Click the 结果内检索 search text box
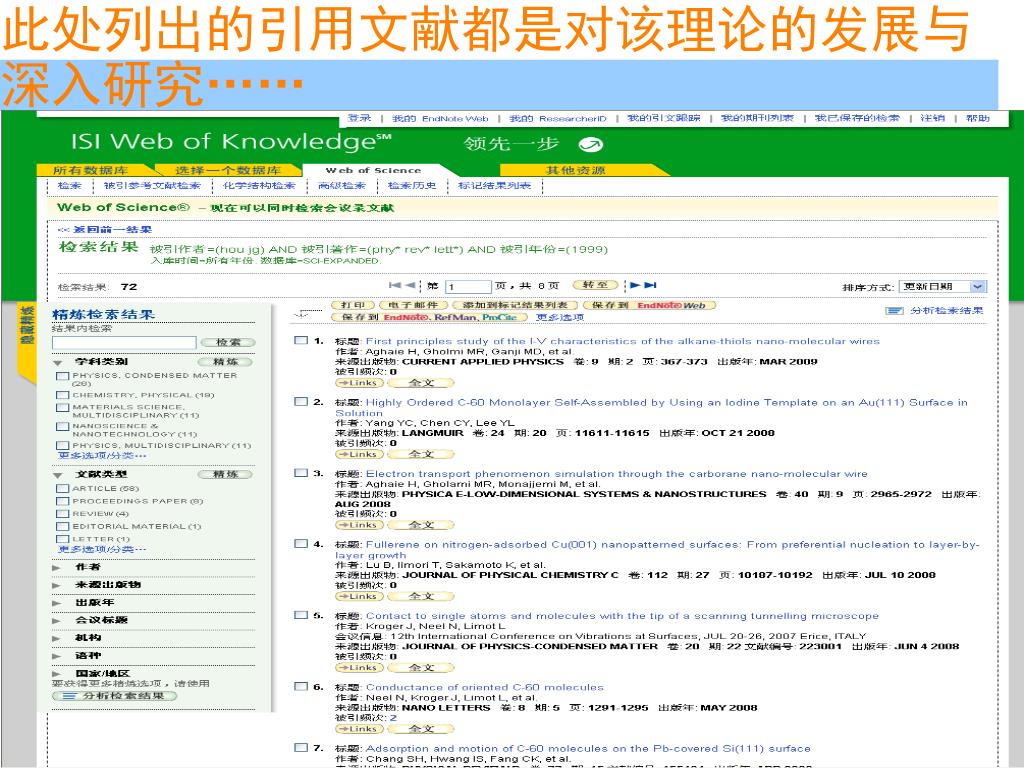 pos(110,342)
